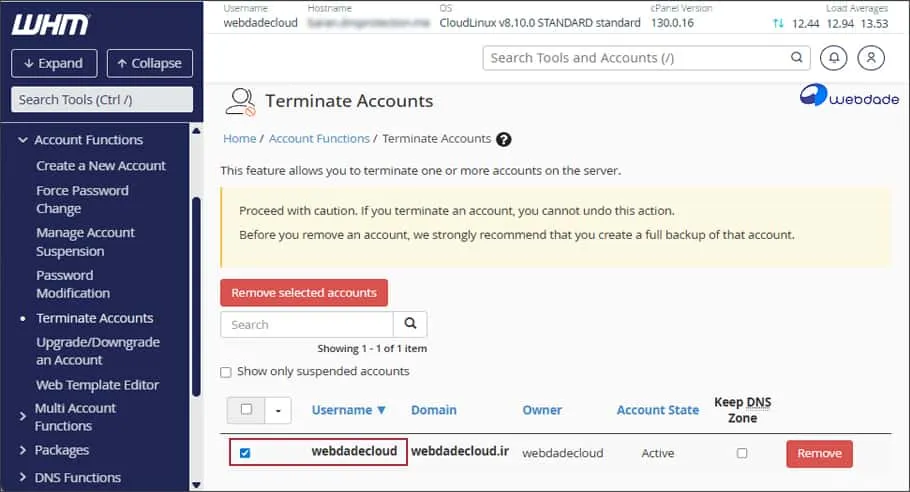This screenshot has height=492, width=910.
Task: Expand the Multi Account Functions section
Action: tap(23, 416)
